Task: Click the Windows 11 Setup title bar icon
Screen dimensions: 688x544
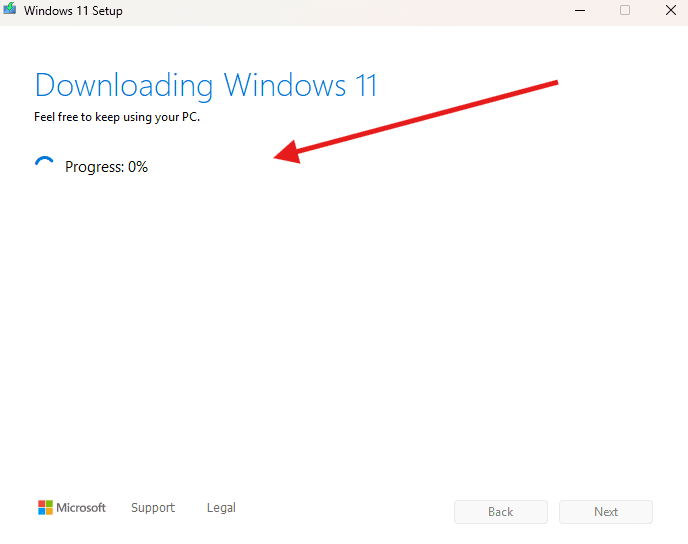Action: click(x=10, y=9)
